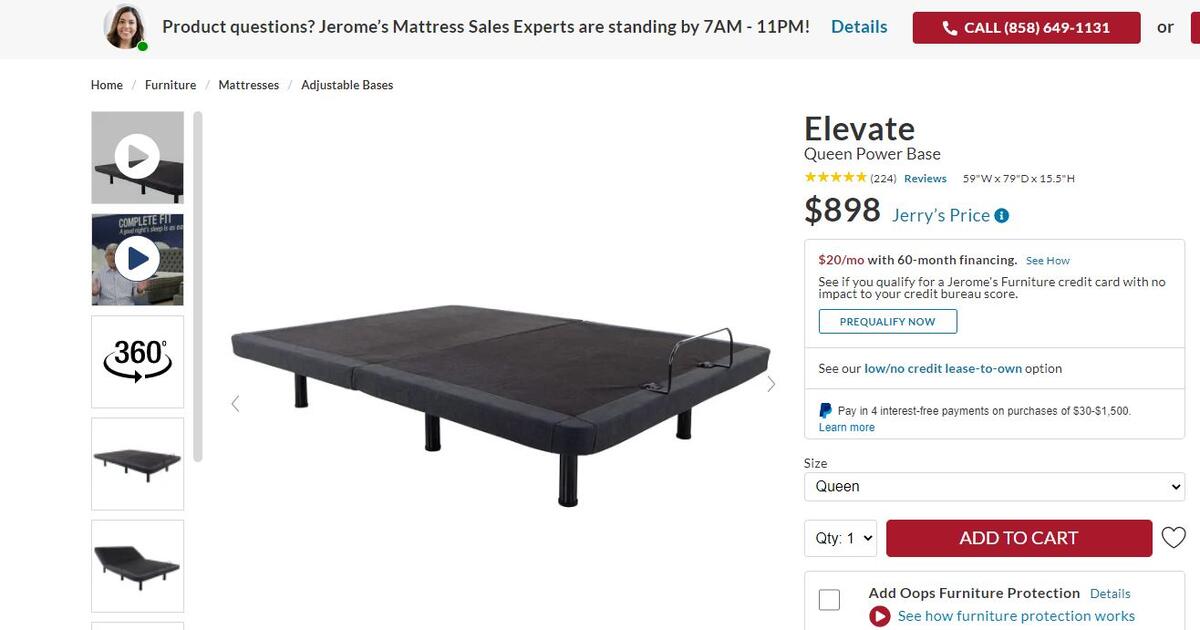
Task: Click PREQUALIFY NOW for financing
Action: click(x=887, y=321)
